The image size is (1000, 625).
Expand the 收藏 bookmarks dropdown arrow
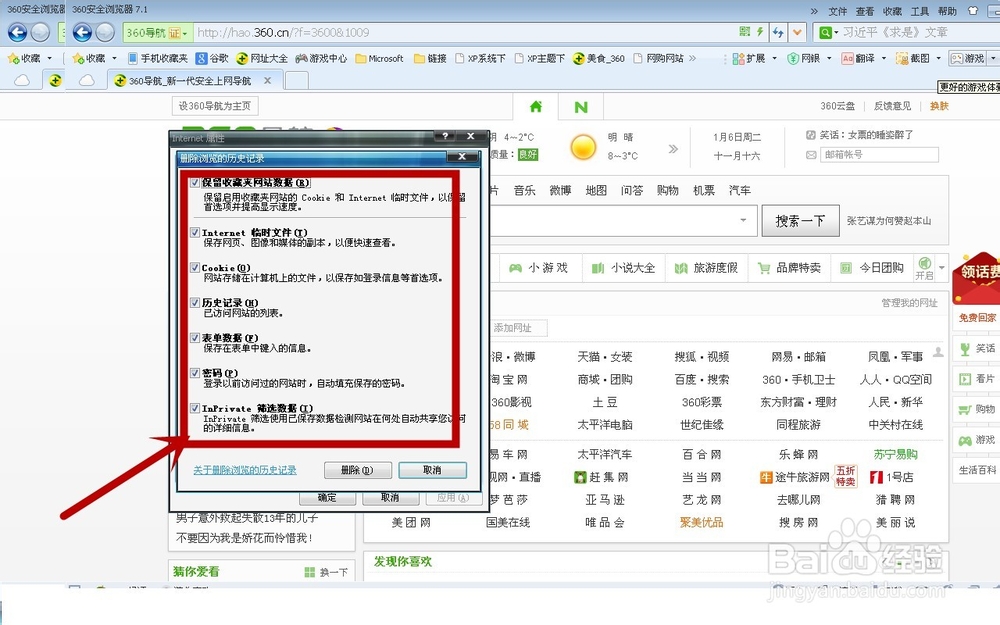click(114, 58)
